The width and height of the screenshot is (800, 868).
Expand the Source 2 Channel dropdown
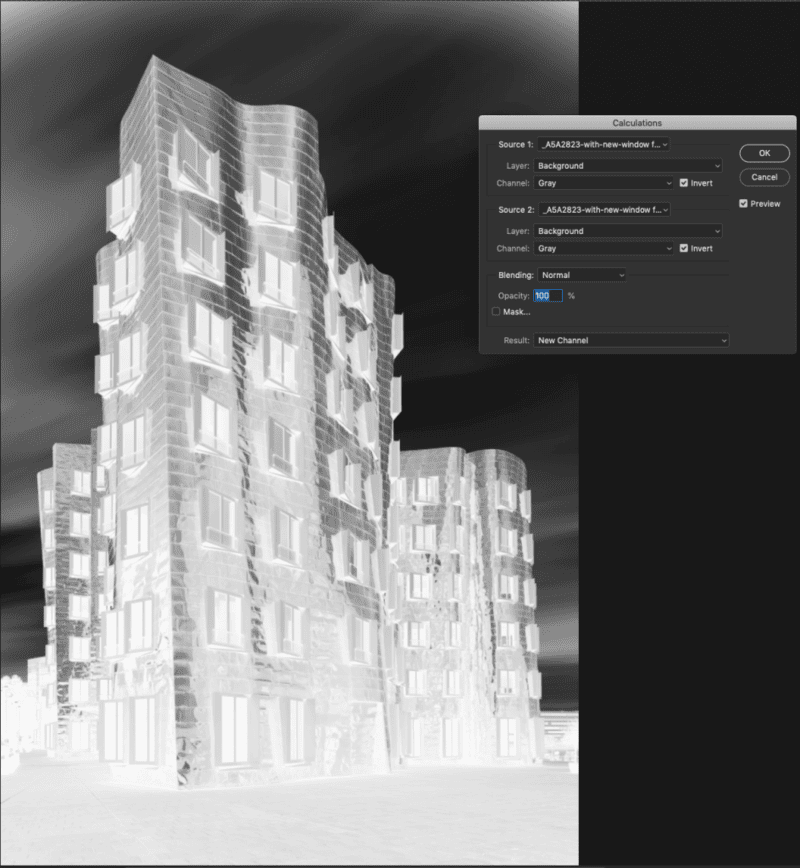point(604,248)
